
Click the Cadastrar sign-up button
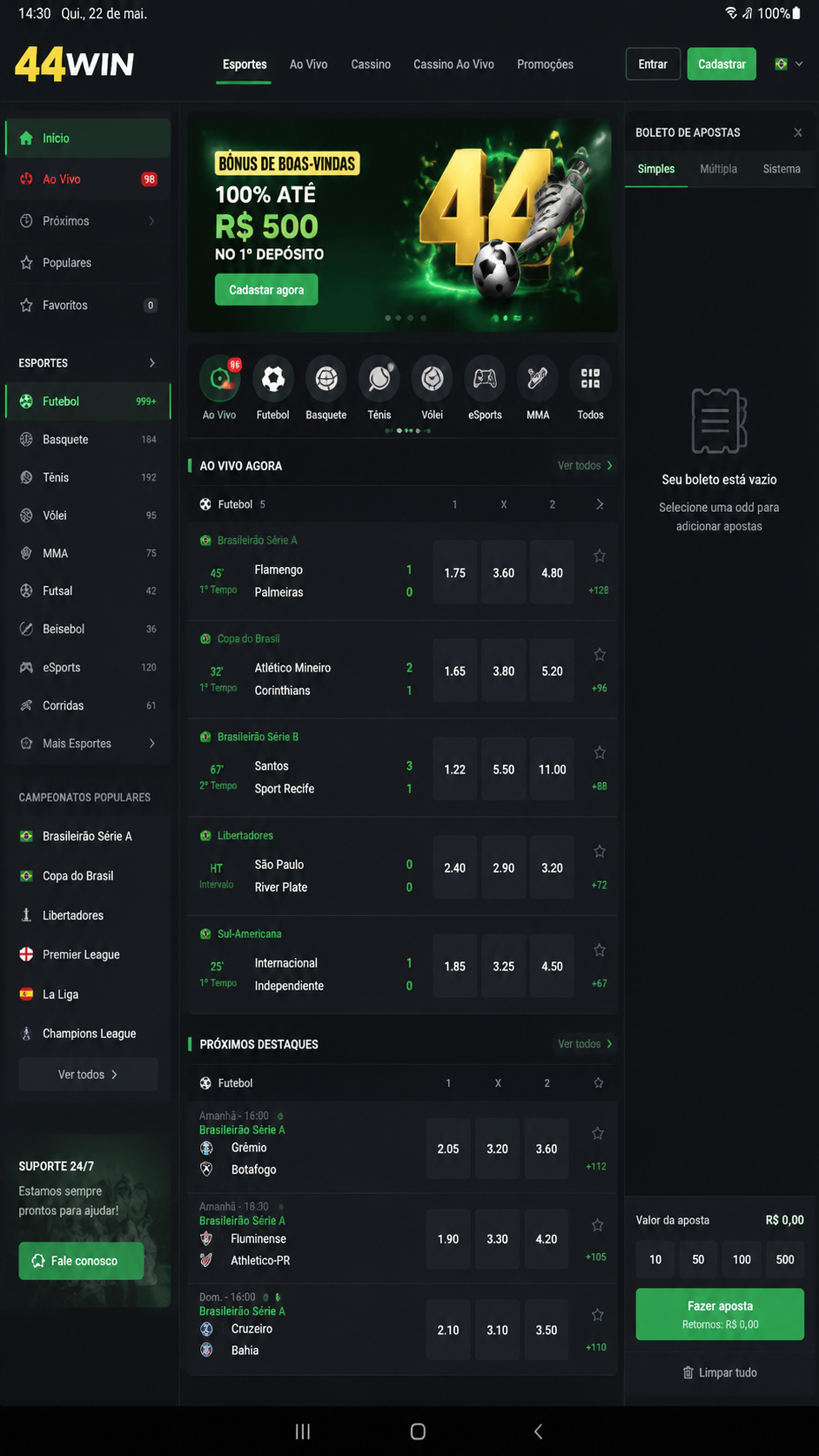click(x=722, y=64)
